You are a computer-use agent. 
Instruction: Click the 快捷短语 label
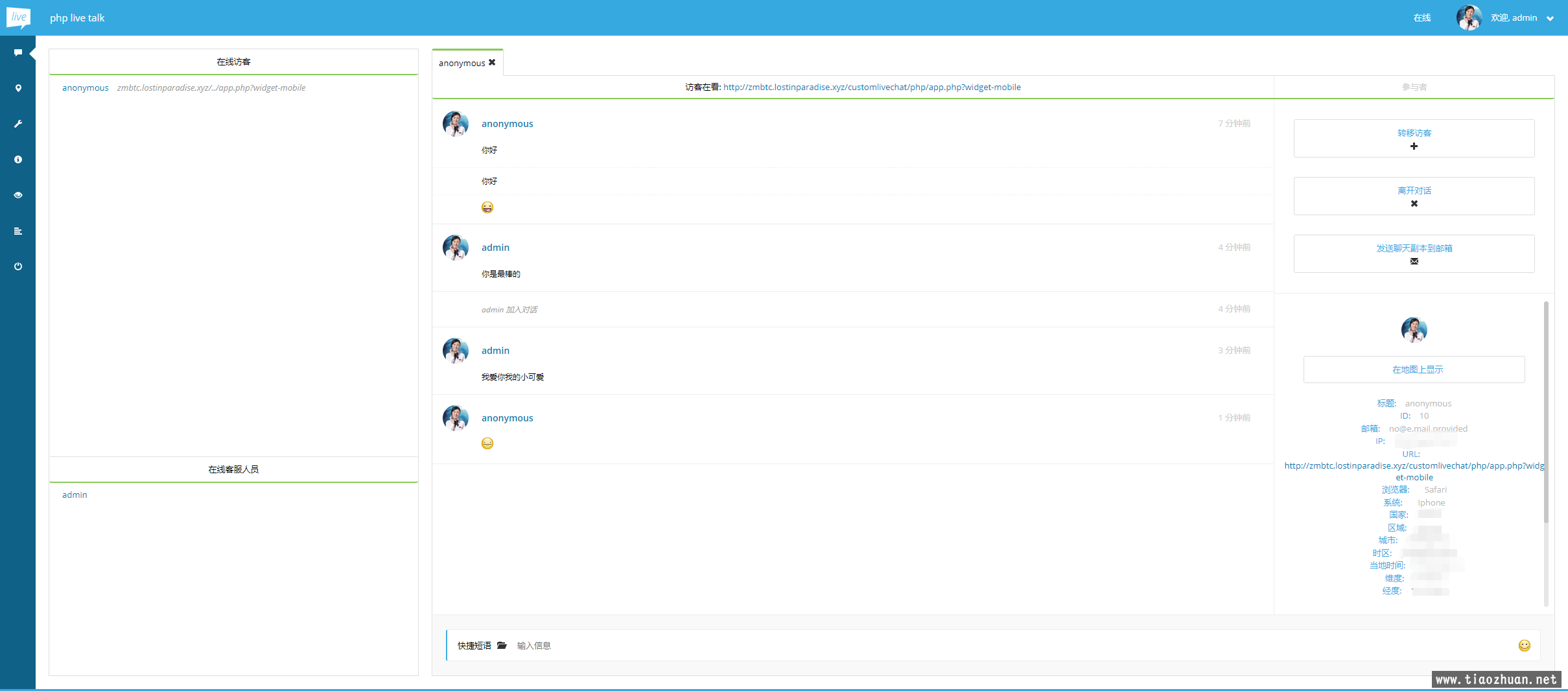point(474,646)
